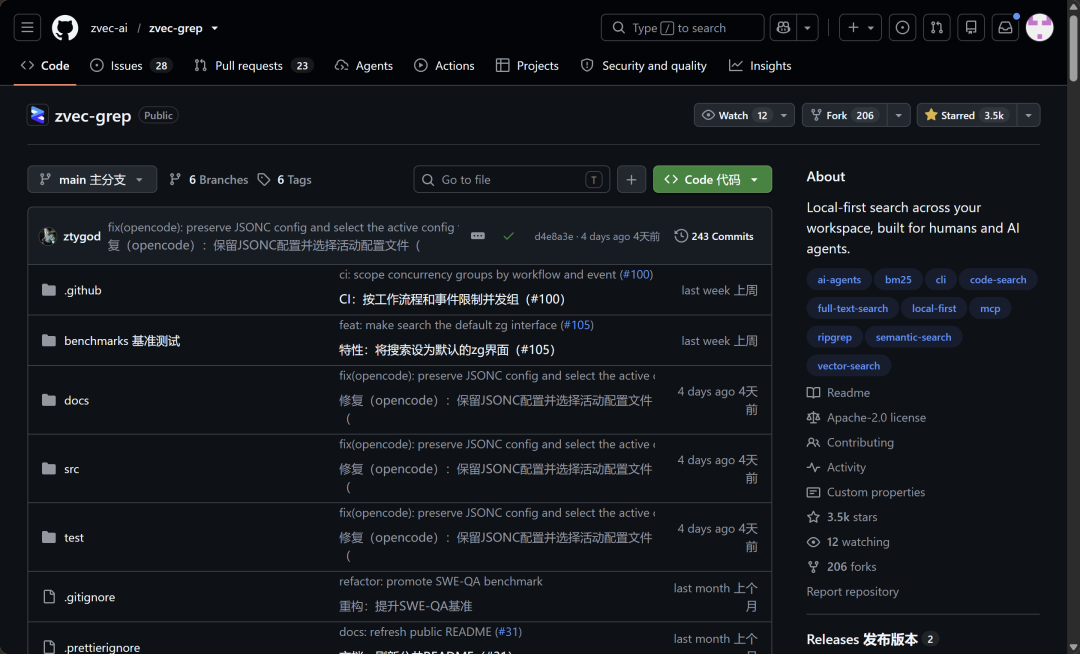The height and width of the screenshot is (654, 1080).
Task: Click the vector-search topic tag
Action: pos(849,366)
